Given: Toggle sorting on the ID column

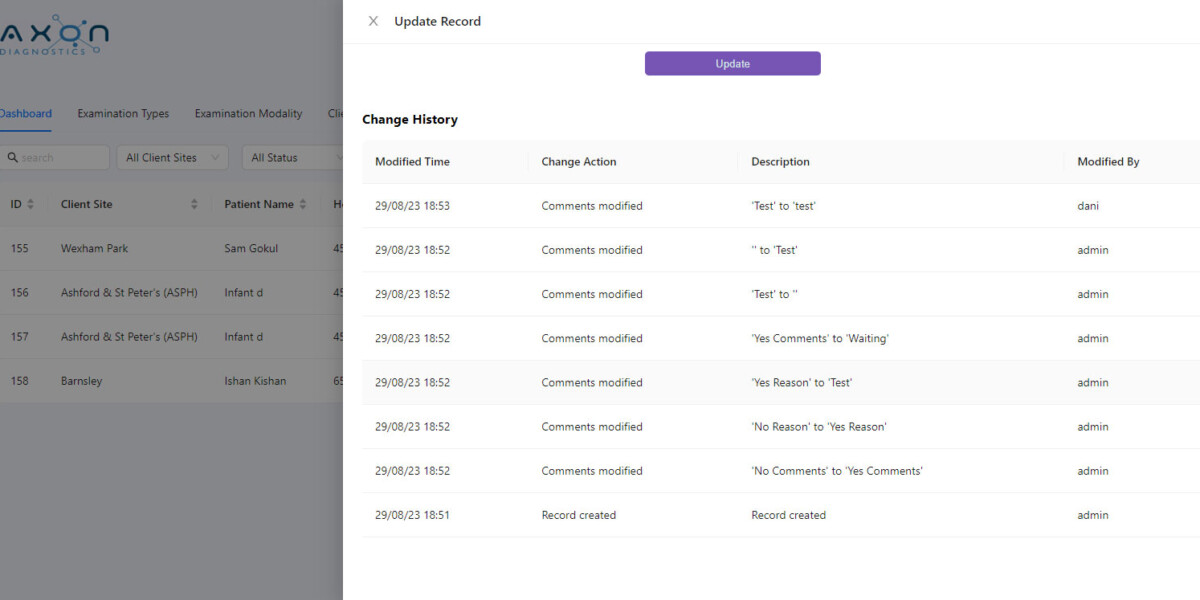Looking at the screenshot, I should 32,203.
